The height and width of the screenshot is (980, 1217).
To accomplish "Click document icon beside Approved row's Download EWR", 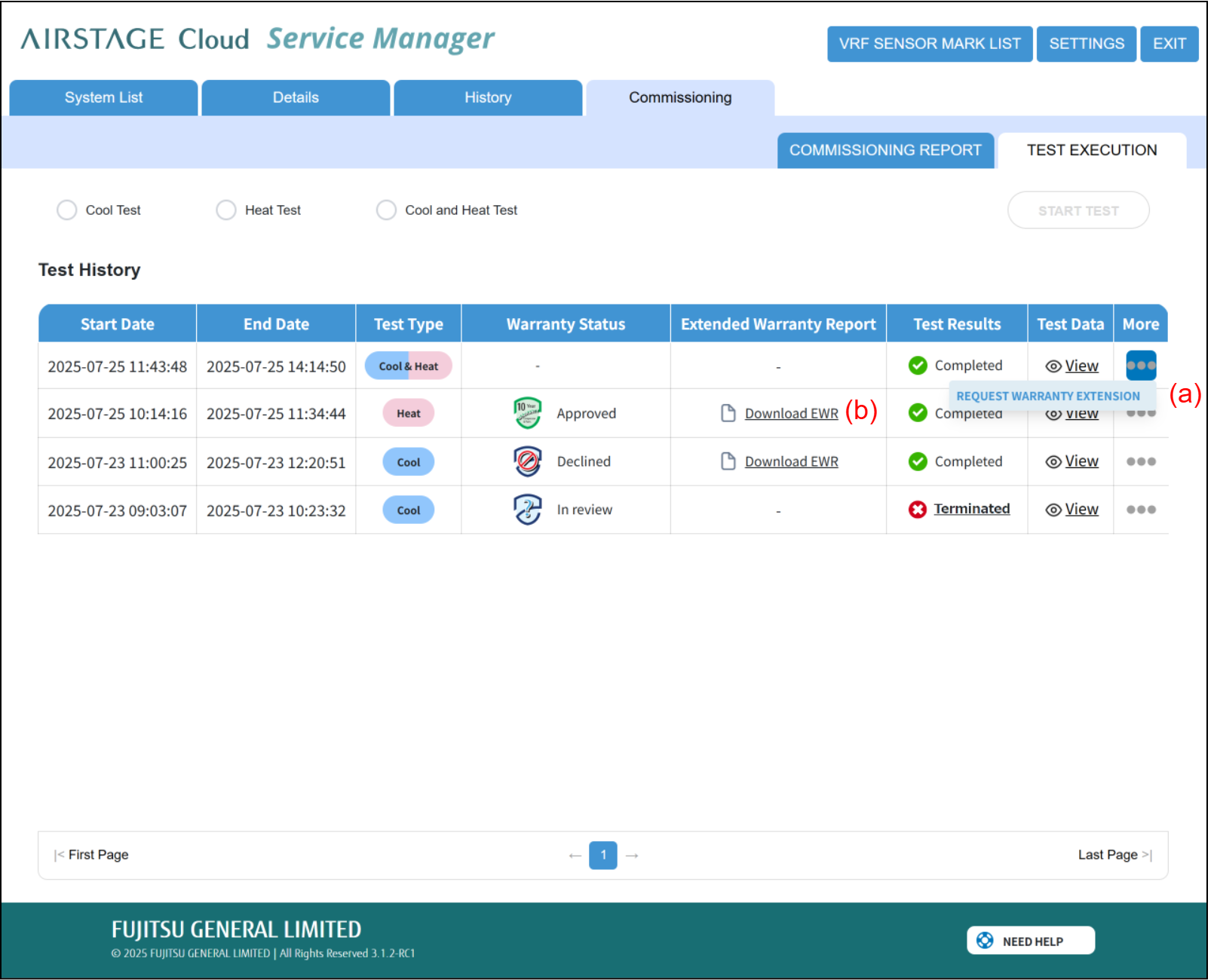I will coord(728,413).
